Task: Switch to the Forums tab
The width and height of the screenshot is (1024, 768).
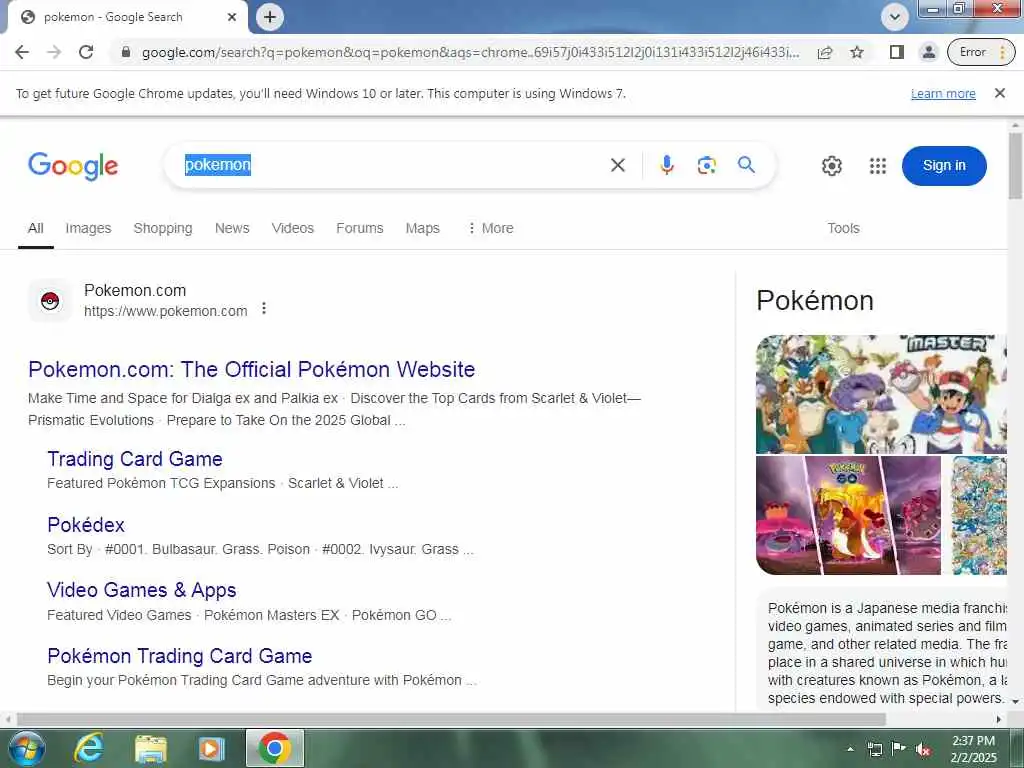Action: [x=359, y=228]
